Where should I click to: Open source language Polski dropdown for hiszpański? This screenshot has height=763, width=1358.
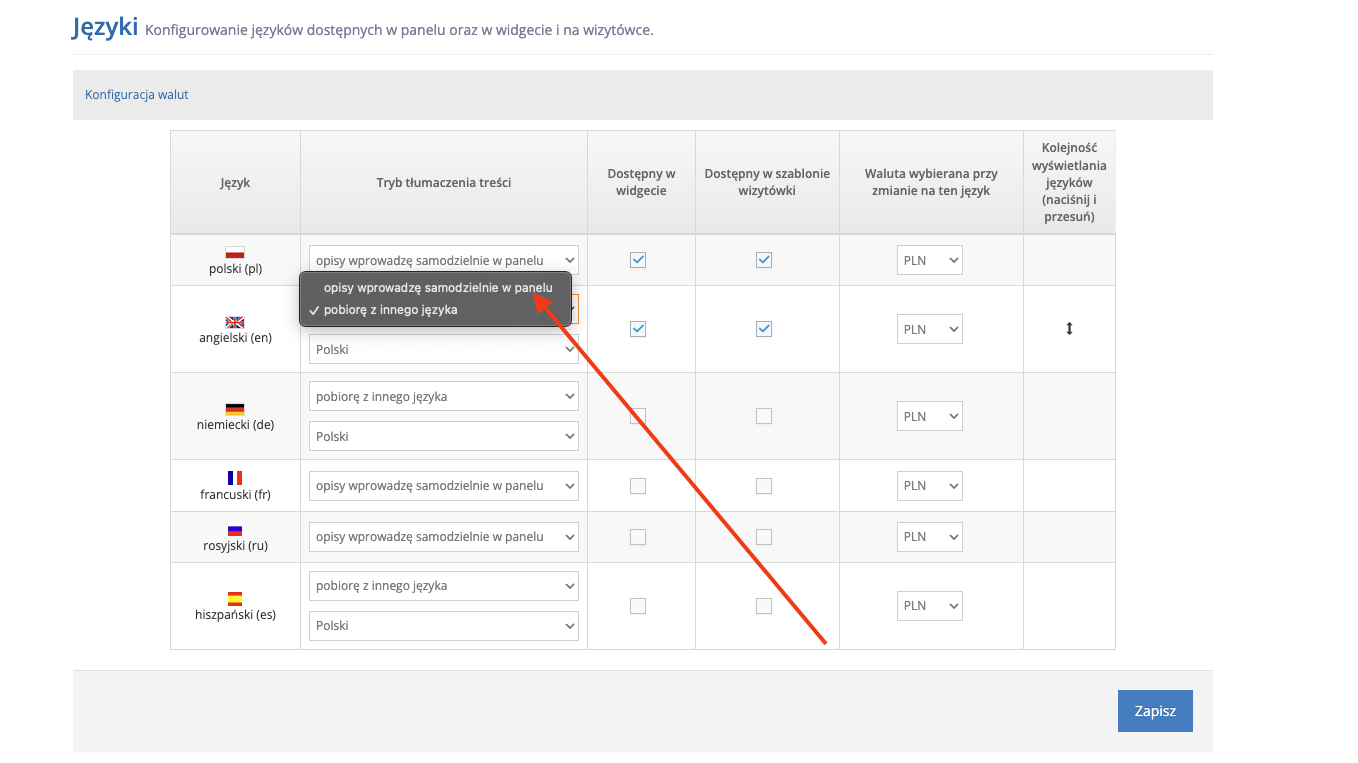444,625
